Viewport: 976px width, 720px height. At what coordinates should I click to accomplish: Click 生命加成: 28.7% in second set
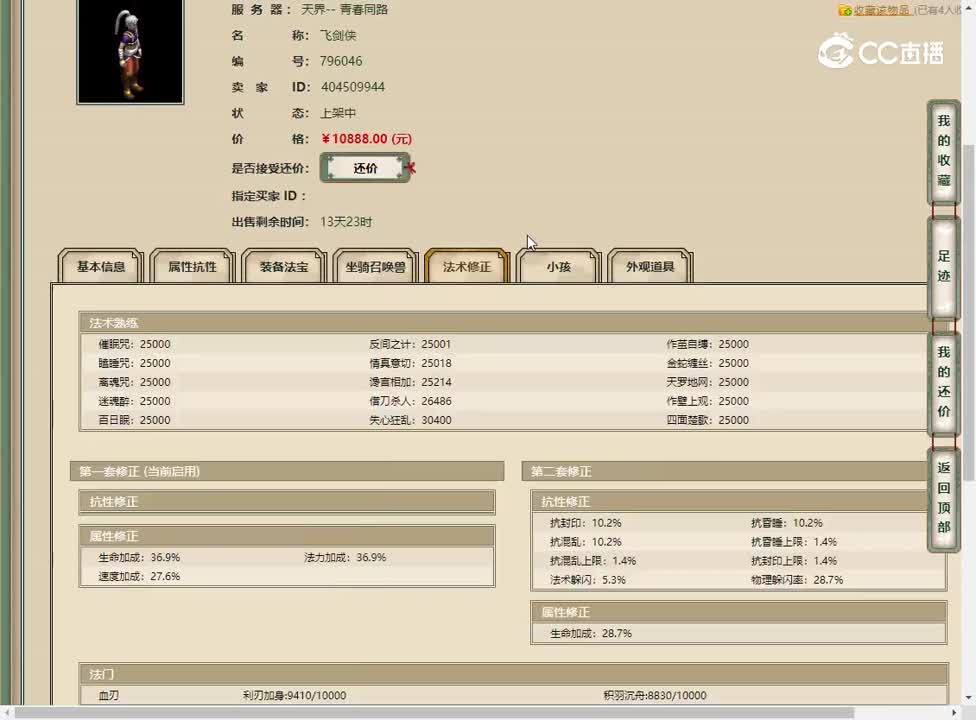point(591,634)
